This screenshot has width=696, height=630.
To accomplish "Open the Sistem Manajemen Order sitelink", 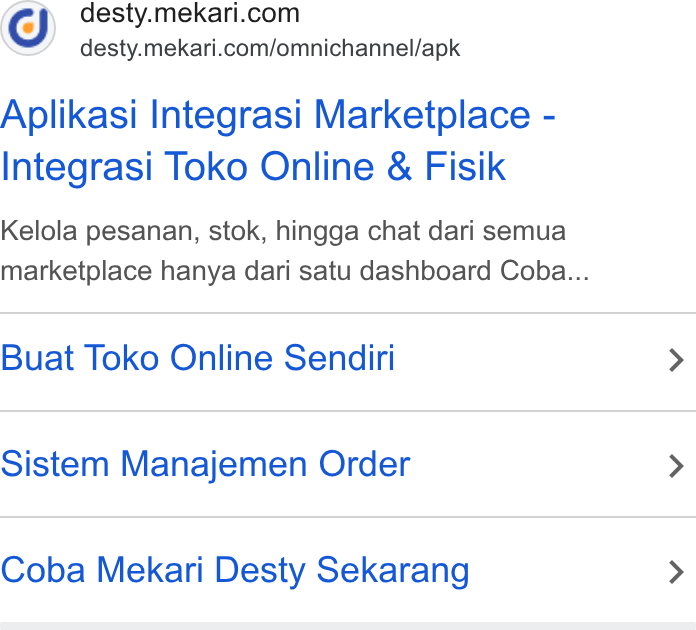I will (x=206, y=464).
